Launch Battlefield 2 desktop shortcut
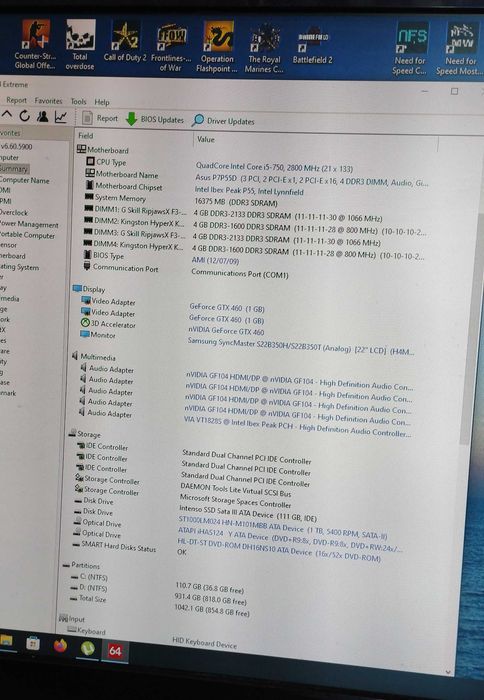 [313, 45]
